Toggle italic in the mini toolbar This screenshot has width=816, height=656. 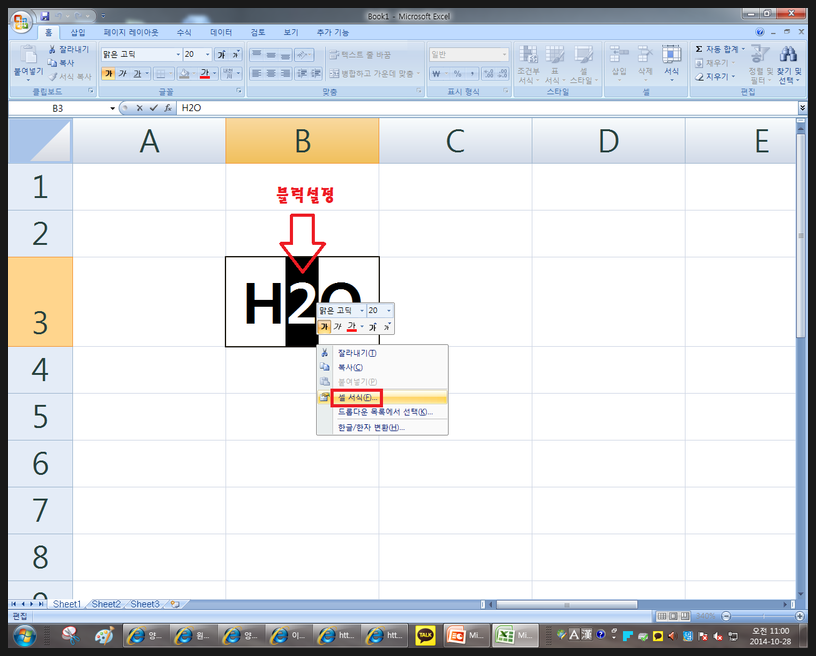click(x=338, y=326)
